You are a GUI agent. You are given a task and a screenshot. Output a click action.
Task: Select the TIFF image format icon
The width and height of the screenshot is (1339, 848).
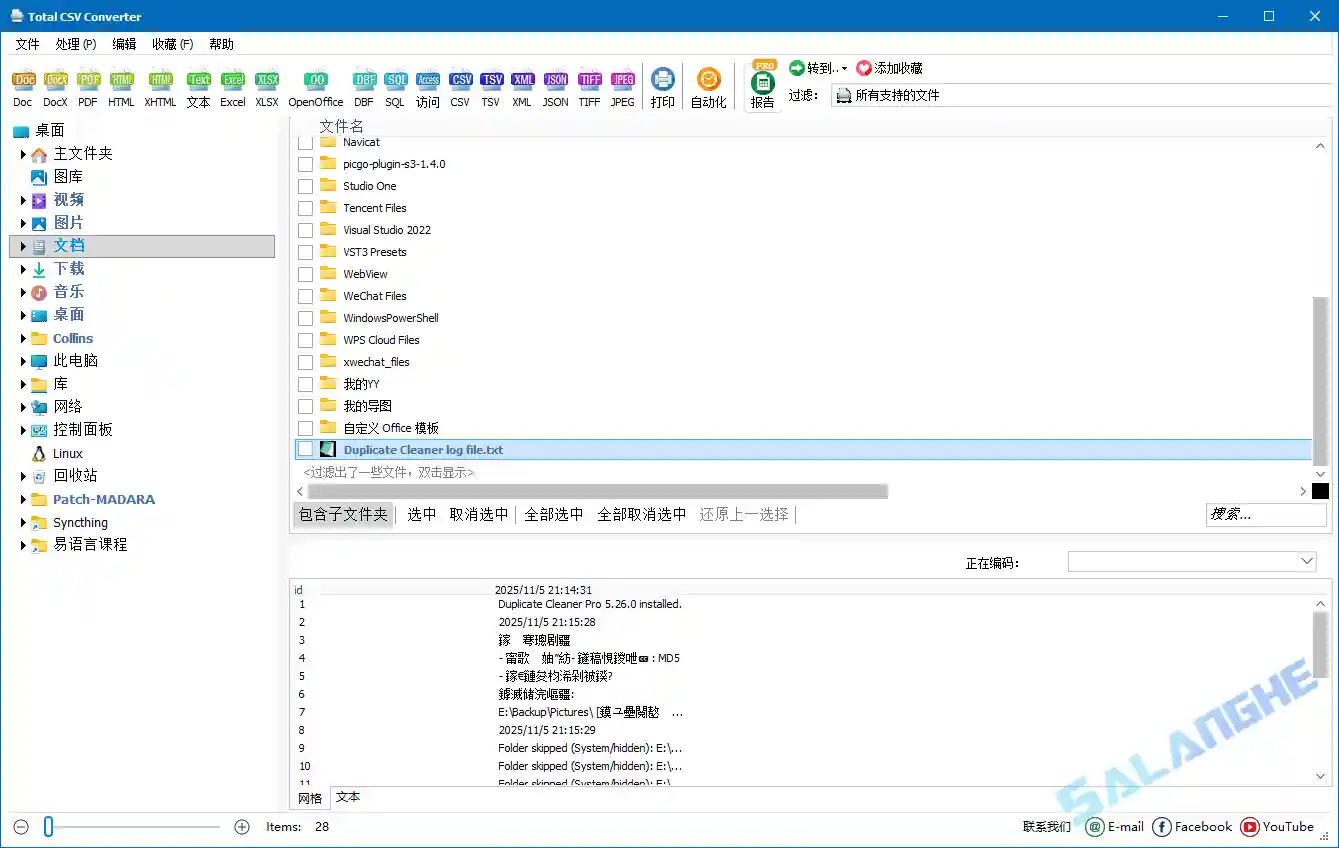(589, 80)
